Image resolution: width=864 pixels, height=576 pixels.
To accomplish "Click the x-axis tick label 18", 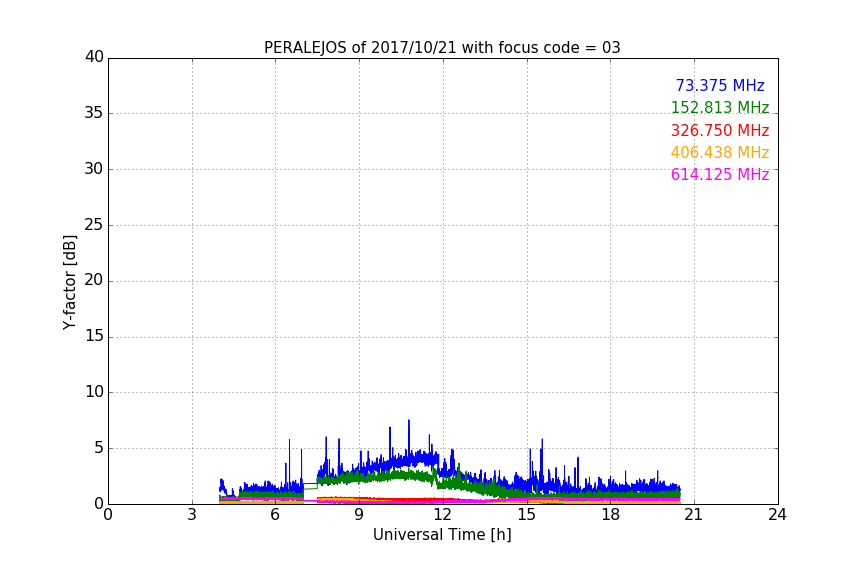I will (x=610, y=515).
